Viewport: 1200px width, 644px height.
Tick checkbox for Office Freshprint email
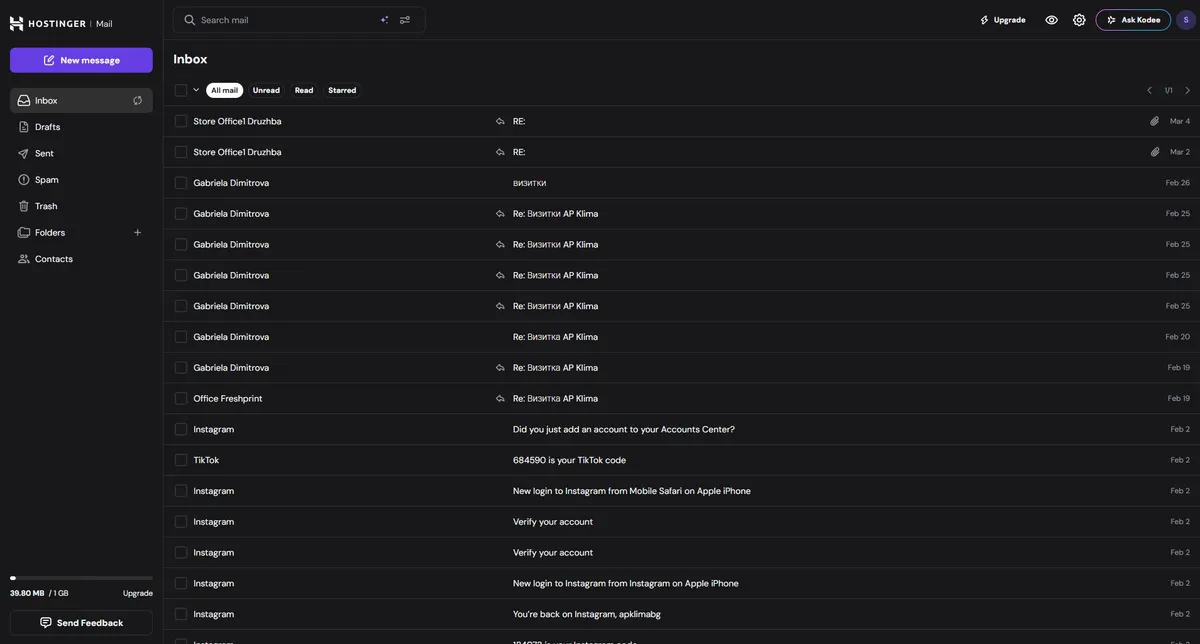[181, 399]
